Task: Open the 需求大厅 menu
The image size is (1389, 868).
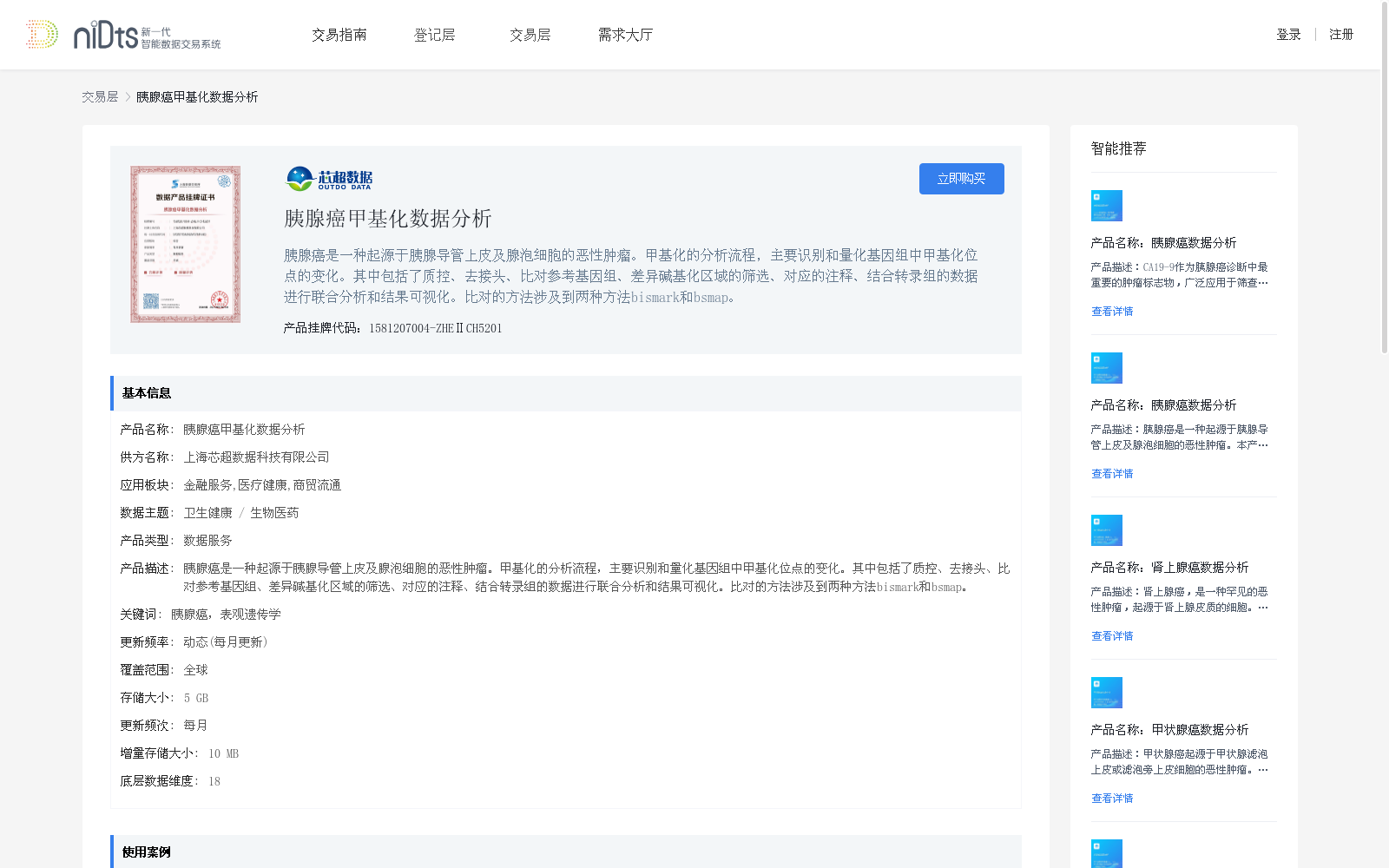Action: coord(625,35)
